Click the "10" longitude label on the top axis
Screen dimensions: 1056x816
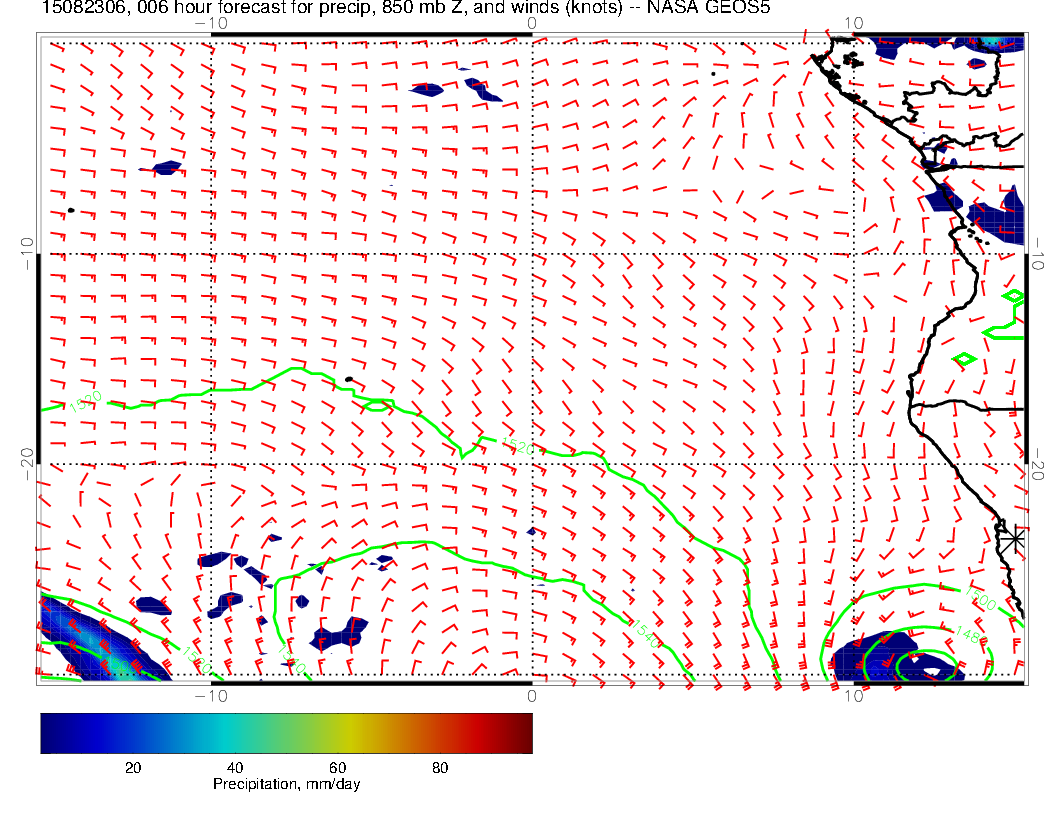click(x=853, y=23)
